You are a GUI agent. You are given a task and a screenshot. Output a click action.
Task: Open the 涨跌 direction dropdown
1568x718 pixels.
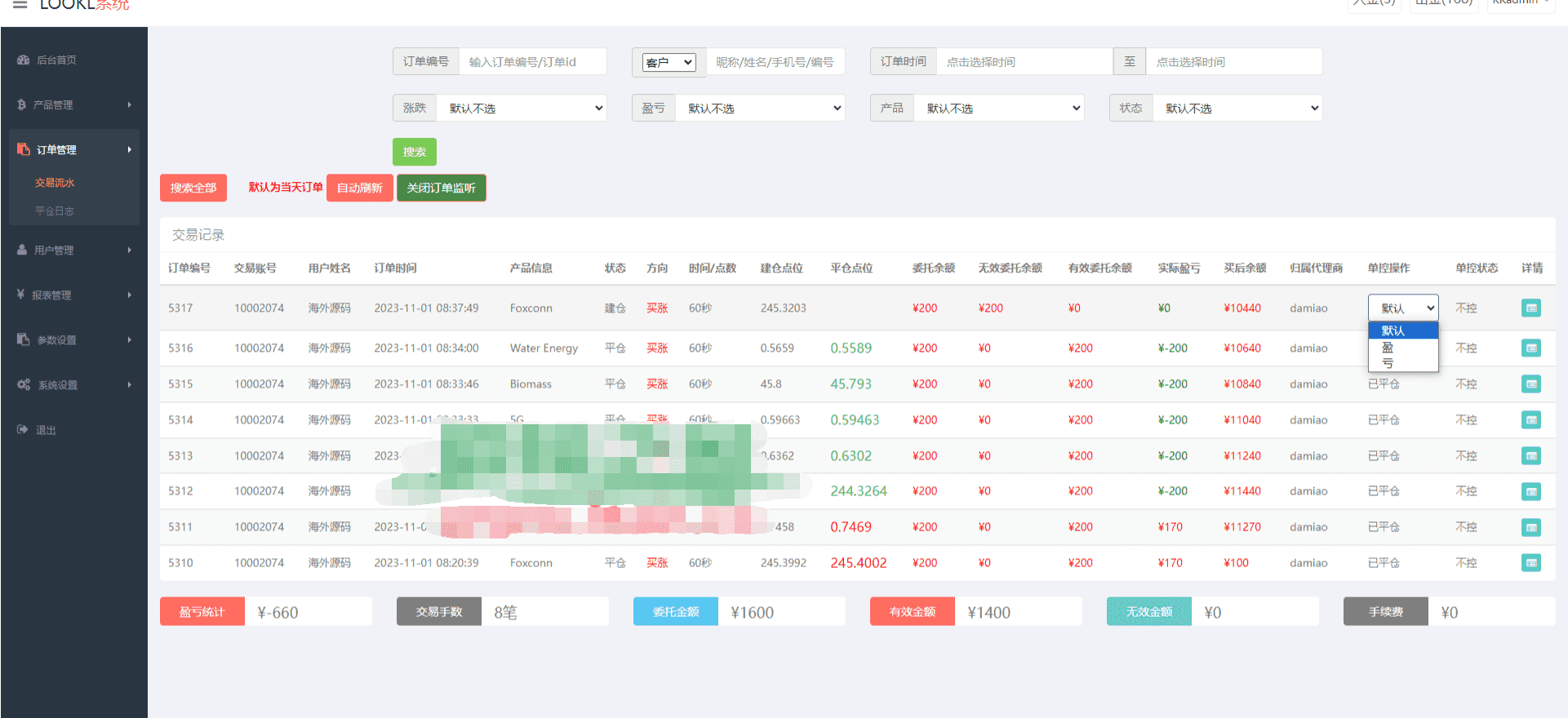(x=522, y=109)
